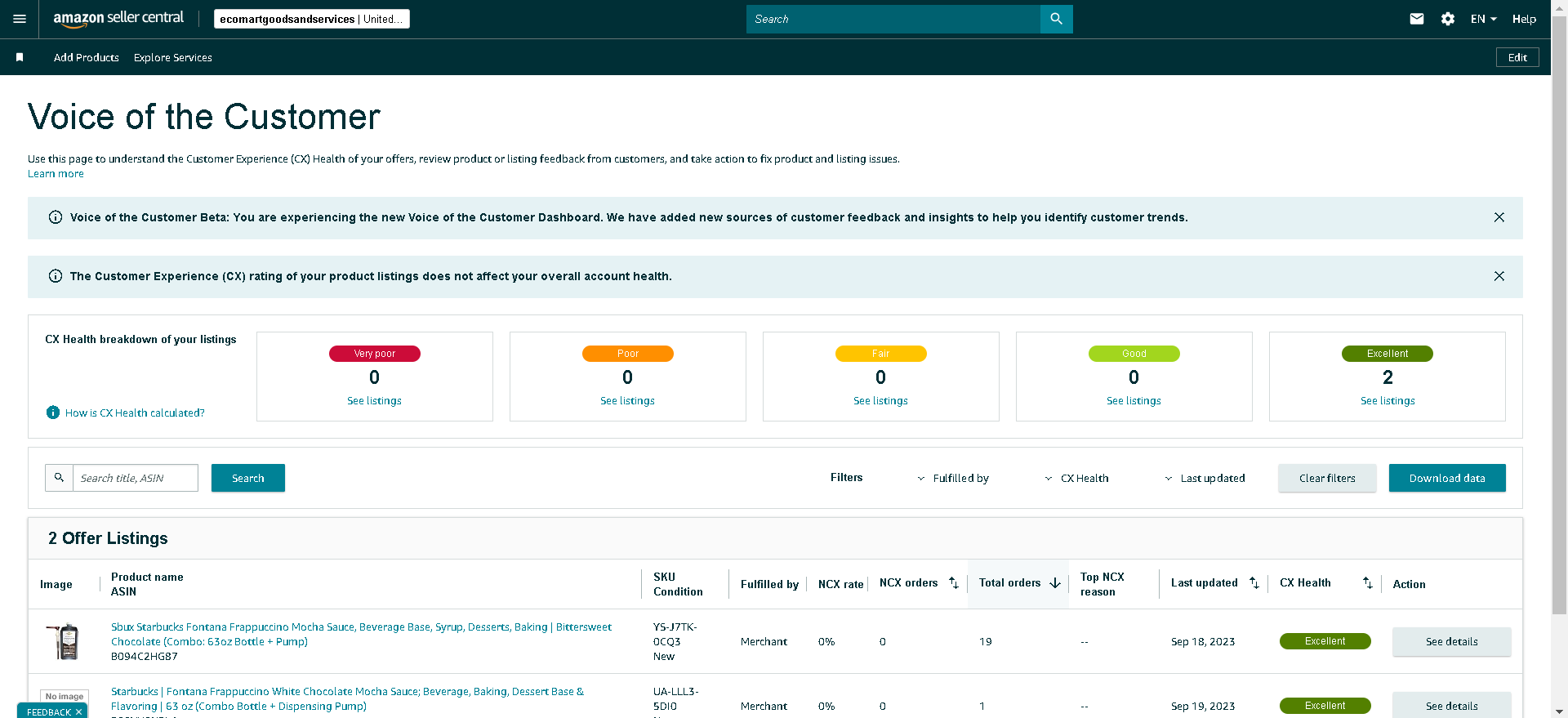The height and width of the screenshot is (718, 1568).
Task: Click the search magnifier button in header
Action: tap(1056, 19)
